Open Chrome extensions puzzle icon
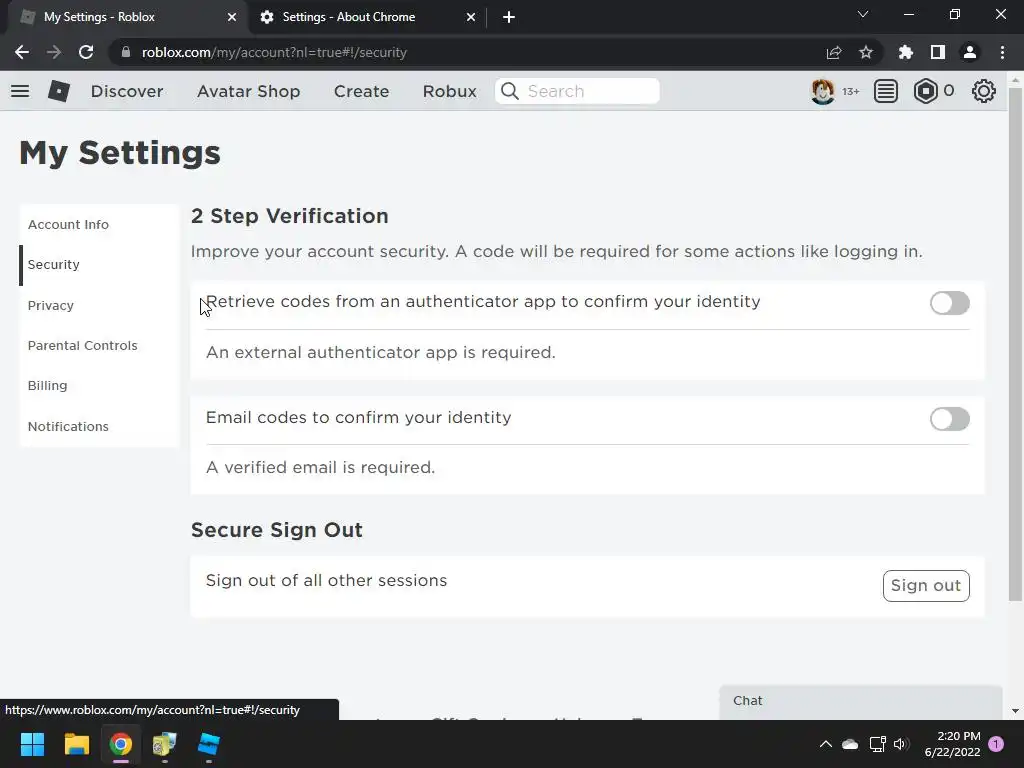The width and height of the screenshot is (1024, 768). click(906, 52)
